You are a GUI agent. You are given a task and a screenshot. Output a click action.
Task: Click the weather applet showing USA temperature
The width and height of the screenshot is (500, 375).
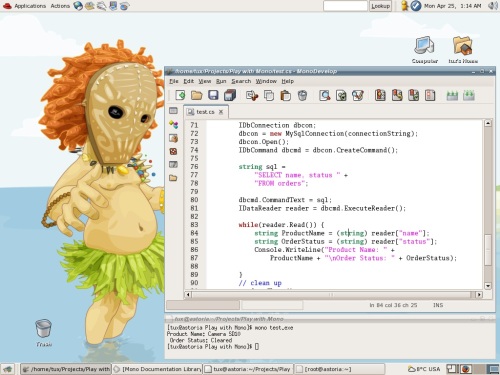click(424, 369)
